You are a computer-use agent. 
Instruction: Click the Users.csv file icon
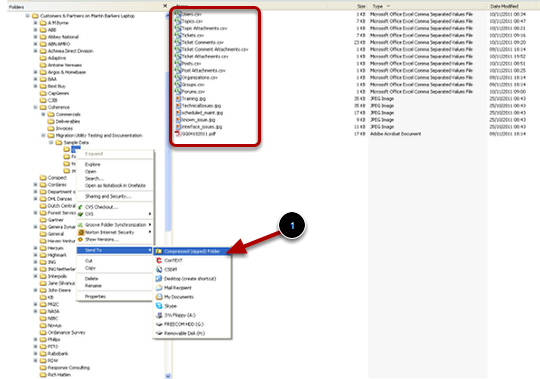pyautogui.click(x=178, y=14)
